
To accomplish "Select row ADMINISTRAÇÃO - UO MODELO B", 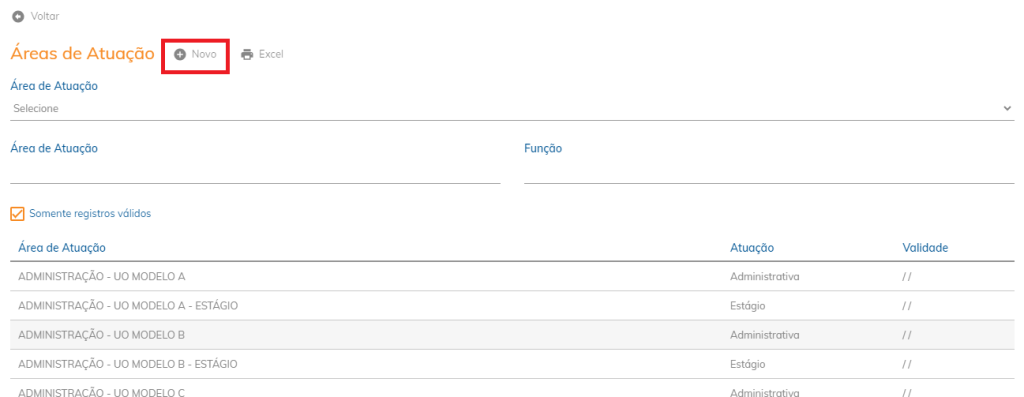I will 512,335.
